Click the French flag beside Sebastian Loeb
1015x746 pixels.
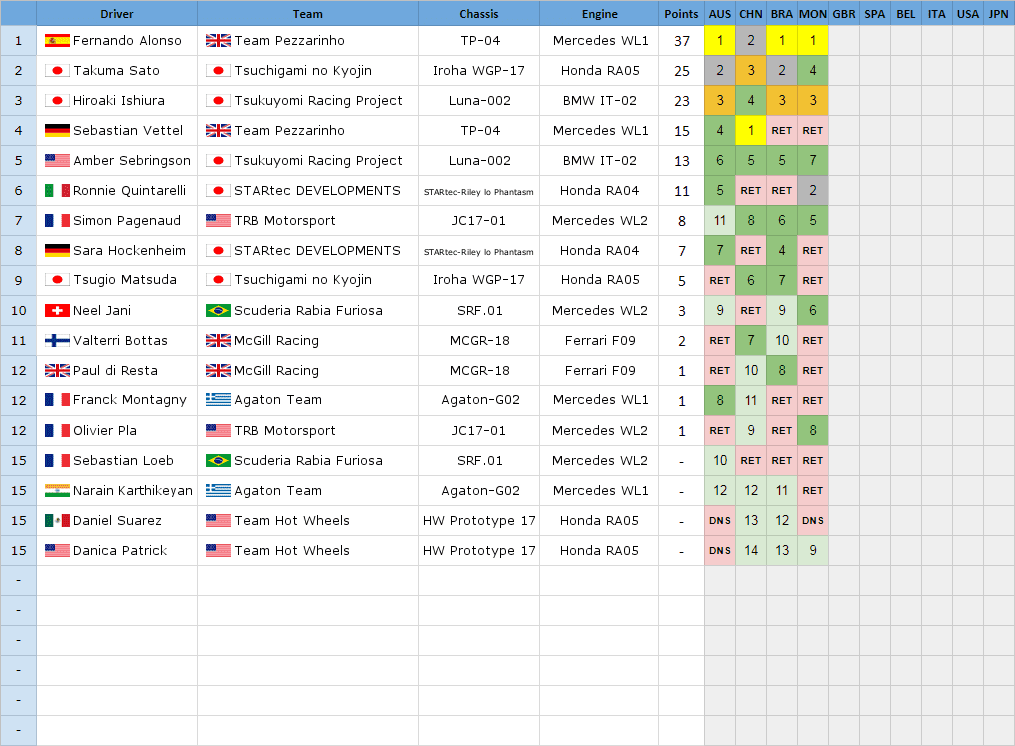pyautogui.click(x=57, y=460)
